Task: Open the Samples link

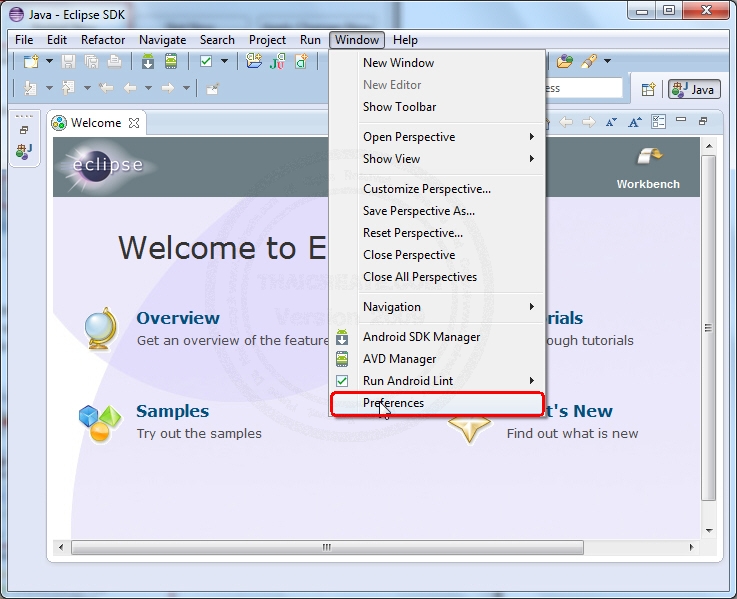Action: pos(172,411)
